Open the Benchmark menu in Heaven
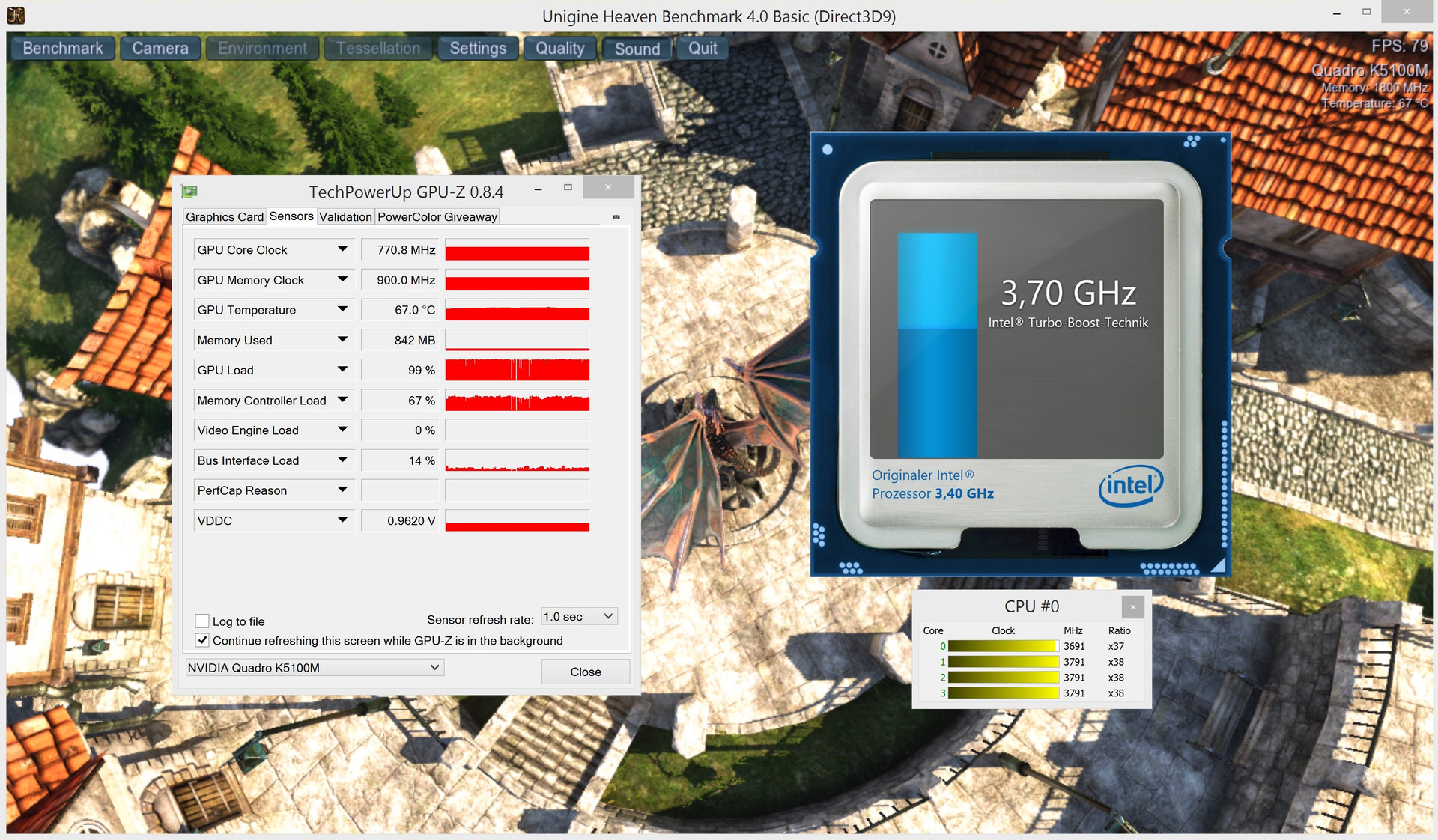Viewport: 1438px width, 840px height. 63,48
